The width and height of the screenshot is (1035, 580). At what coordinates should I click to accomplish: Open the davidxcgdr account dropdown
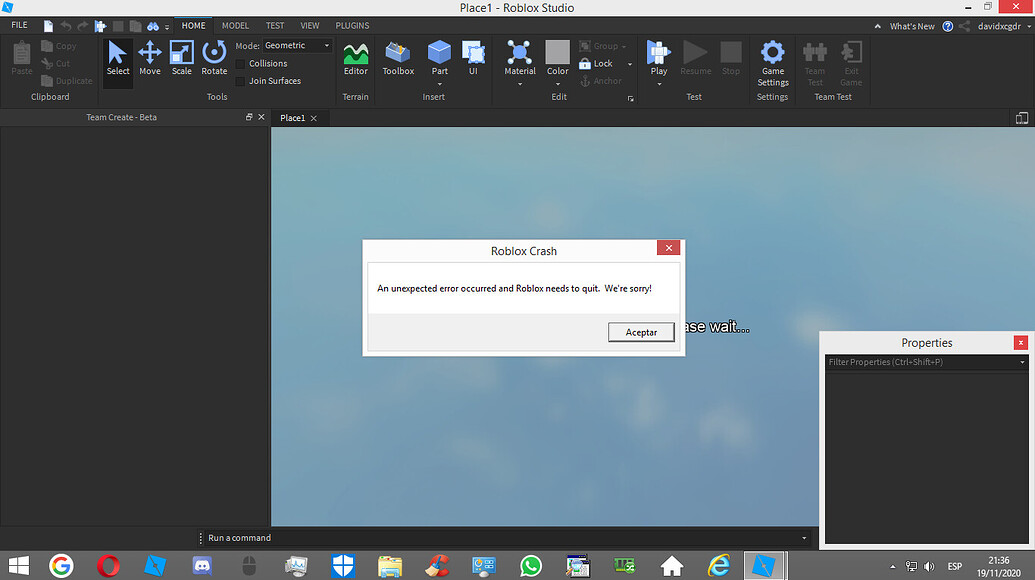click(x=1004, y=26)
